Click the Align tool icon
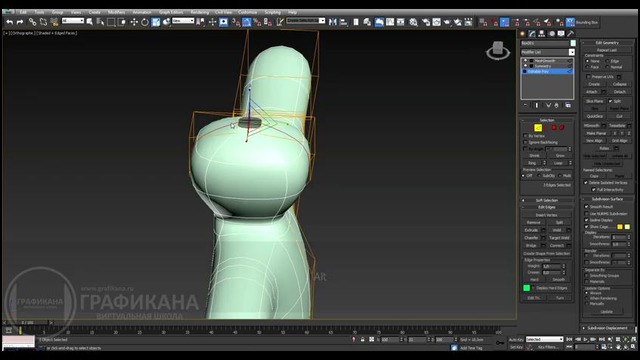 click(343, 22)
